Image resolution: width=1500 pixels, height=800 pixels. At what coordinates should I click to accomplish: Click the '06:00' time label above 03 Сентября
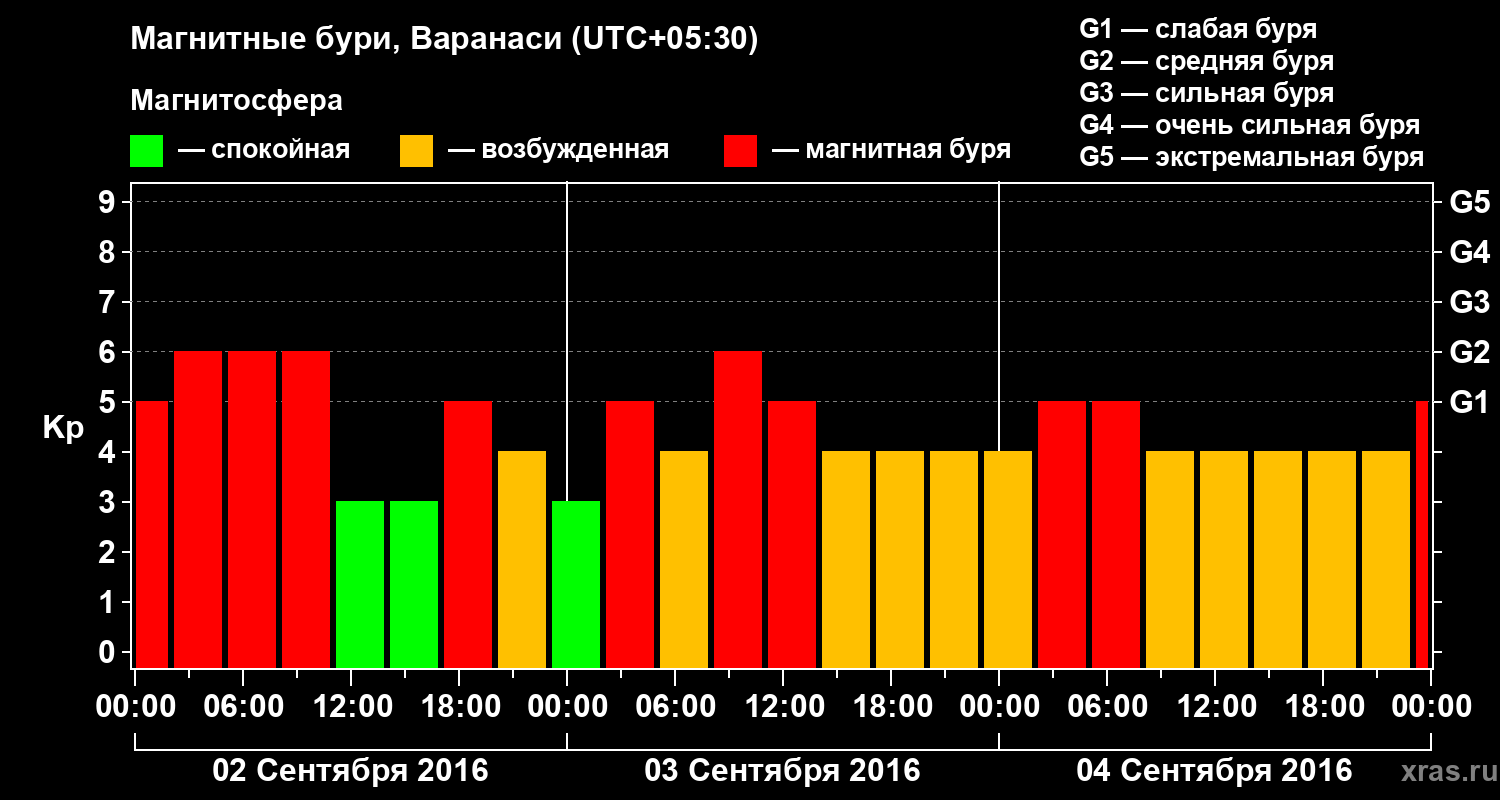click(675, 706)
